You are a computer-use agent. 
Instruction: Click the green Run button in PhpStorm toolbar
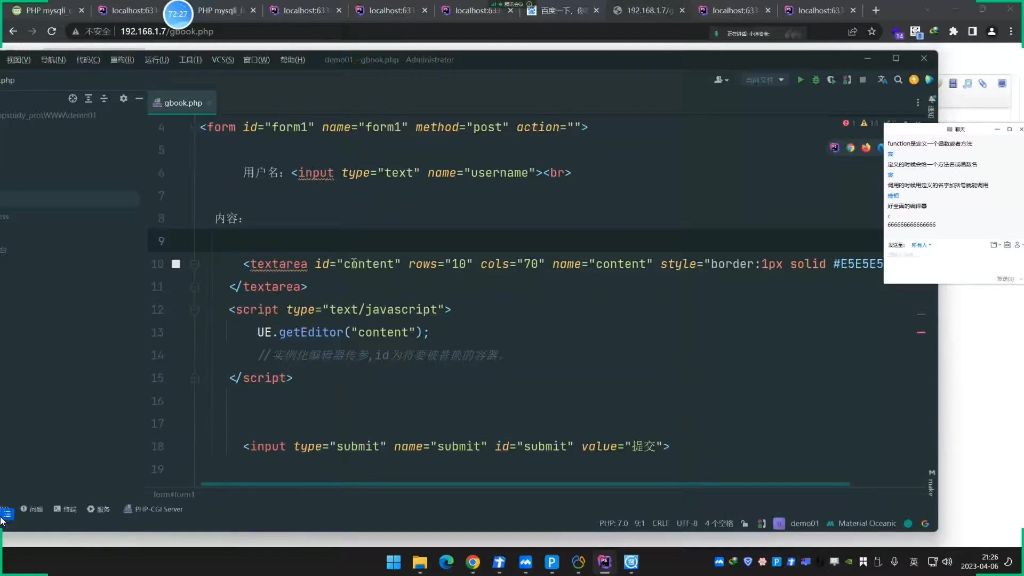pyautogui.click(x=800, y=80)
